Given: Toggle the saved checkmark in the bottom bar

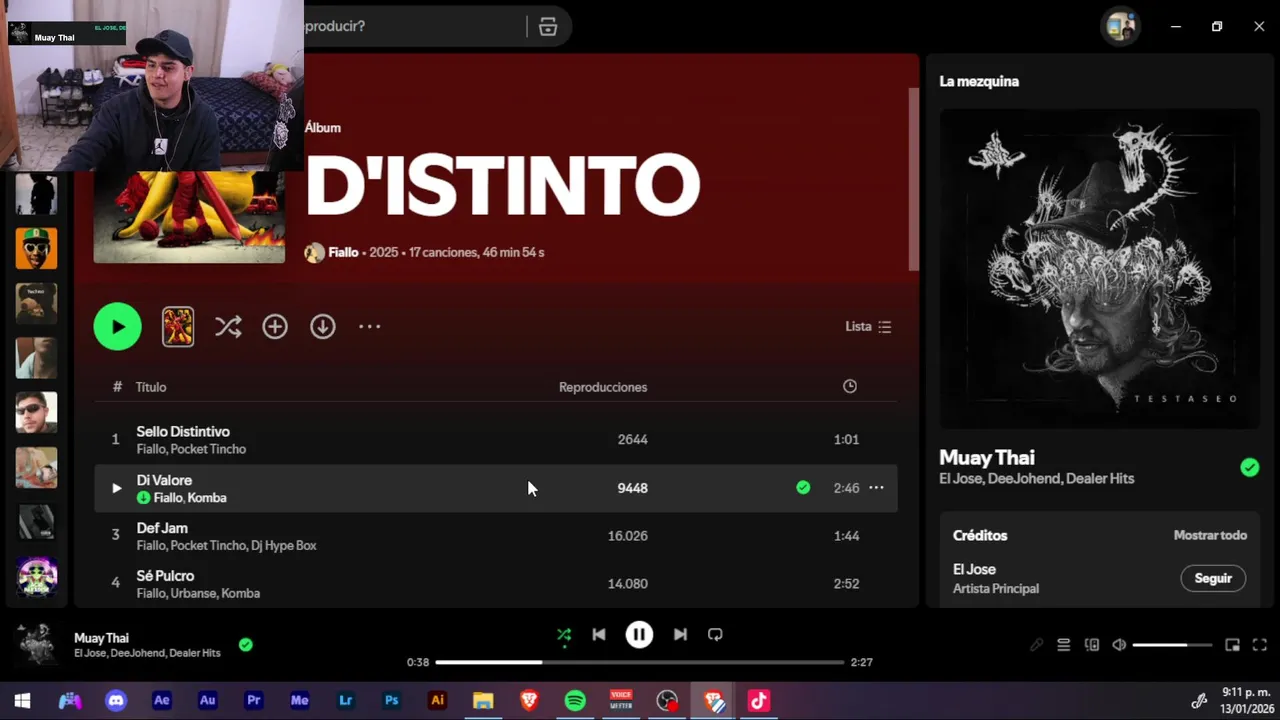Looking at the screenshot, I should tap(245, 645).
